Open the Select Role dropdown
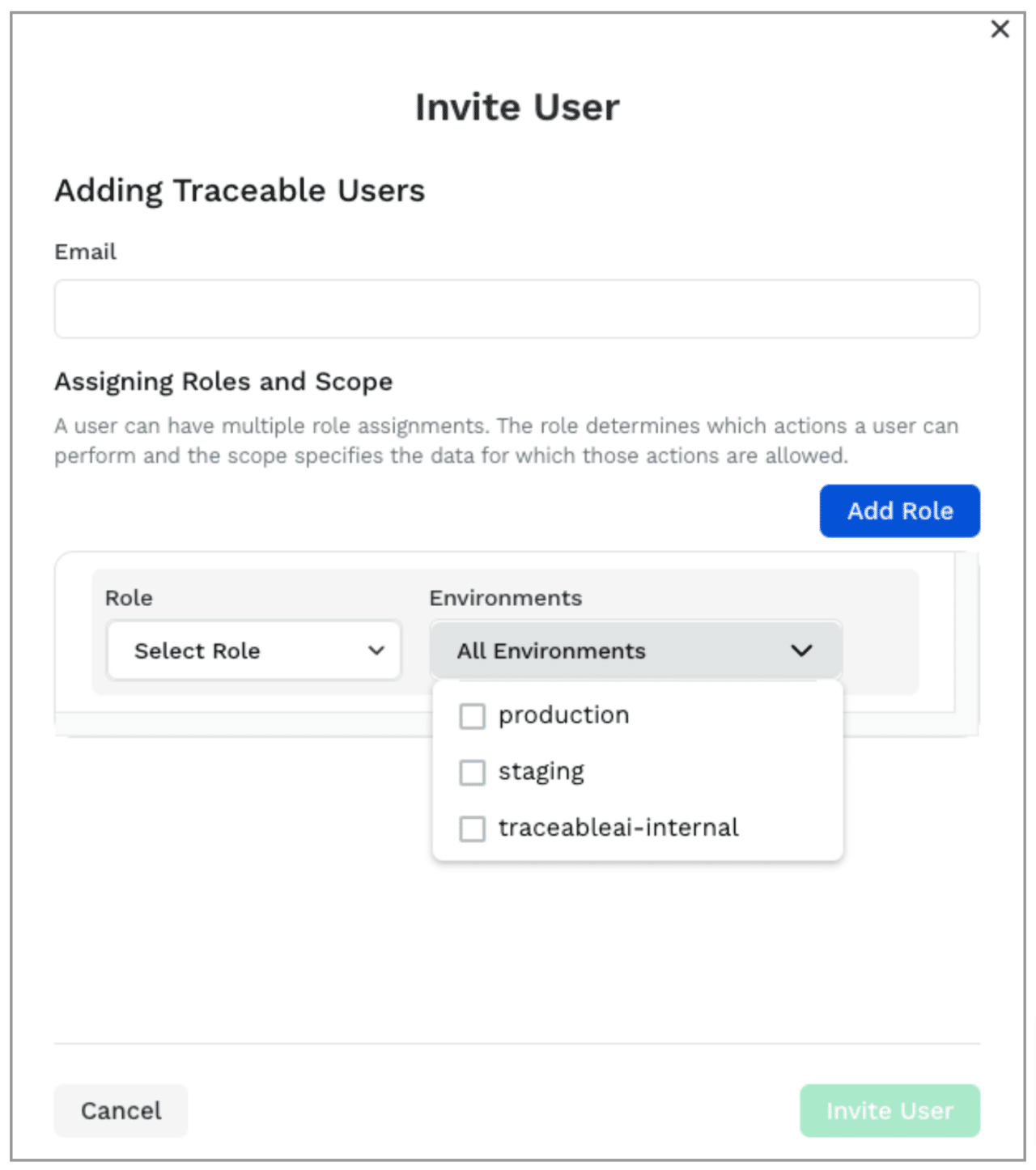This screenshot has width=1036, height=1170. click(x=253, y=650)
